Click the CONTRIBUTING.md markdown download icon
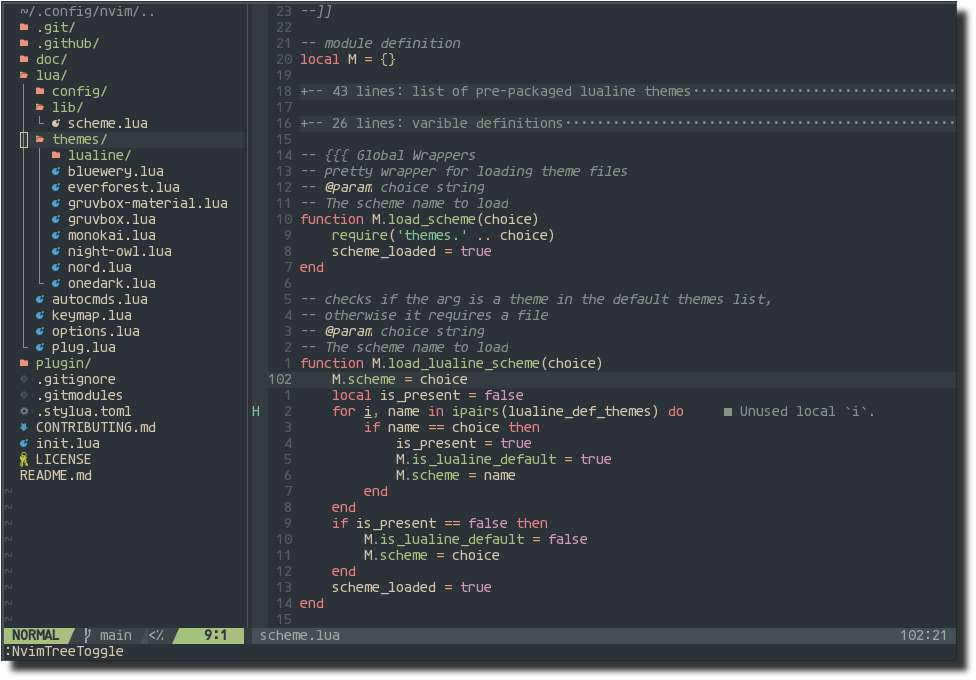The image size is (976, 680). tap(24, 427)
